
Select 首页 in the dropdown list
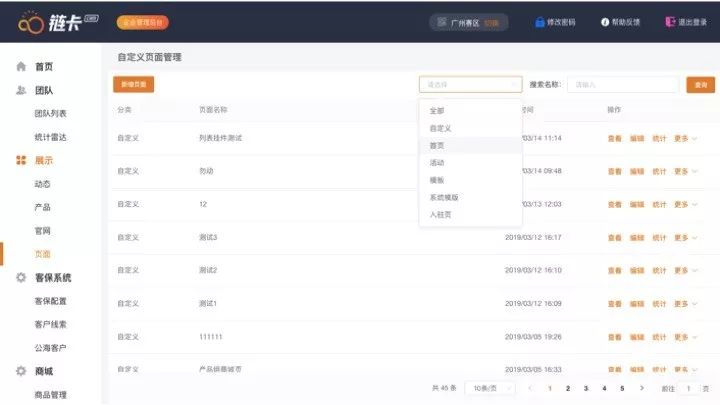coord(437,145)
